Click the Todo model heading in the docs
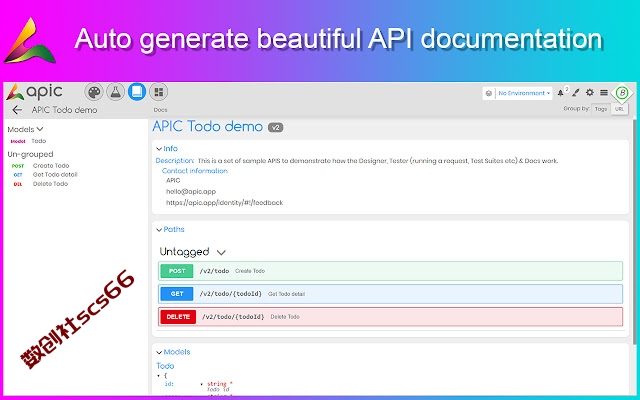640x400 pixels. tap(165, 366)
